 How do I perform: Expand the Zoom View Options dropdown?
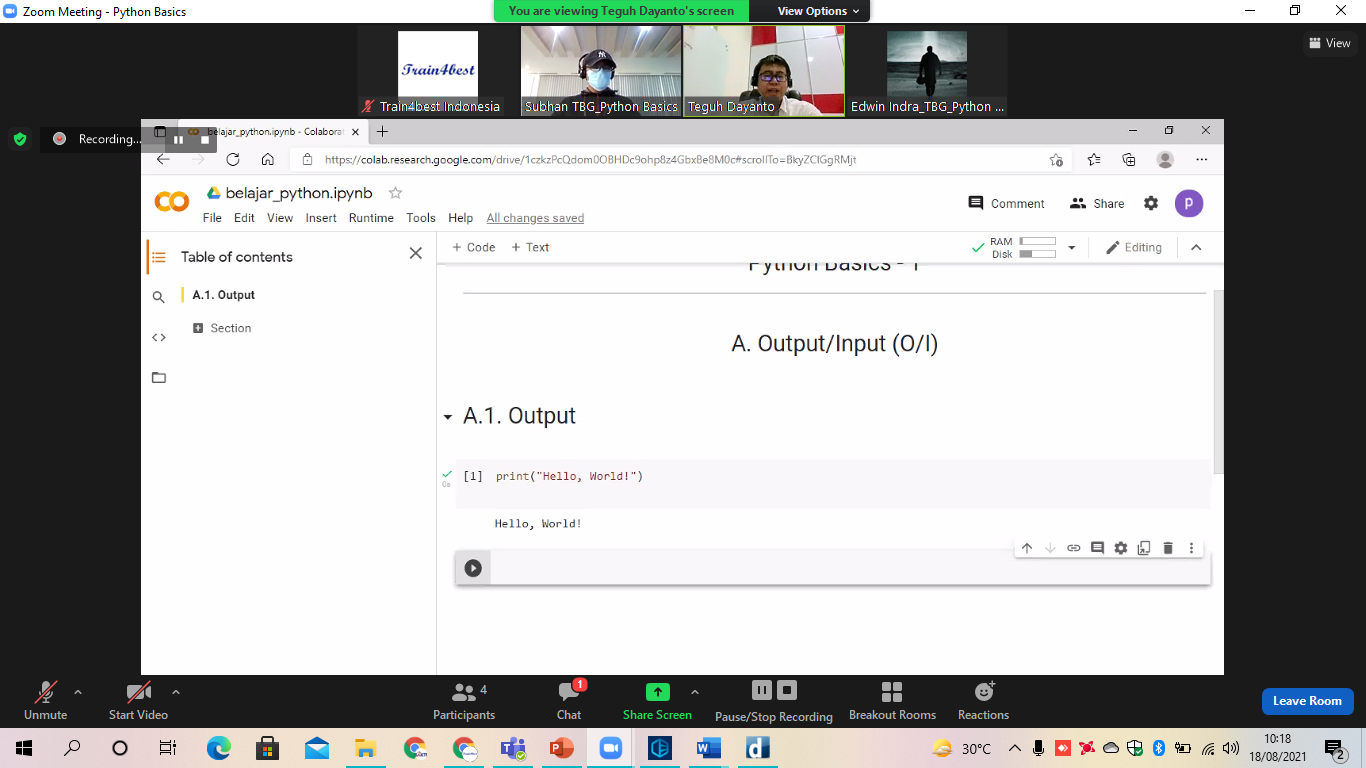tap(812, 11)
